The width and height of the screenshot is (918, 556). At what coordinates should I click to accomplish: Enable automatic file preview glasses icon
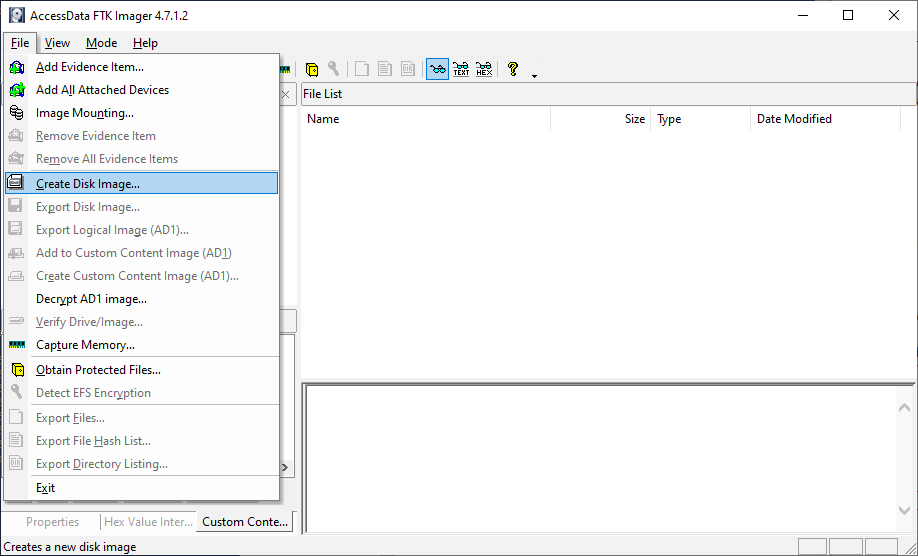click(437, 69)
